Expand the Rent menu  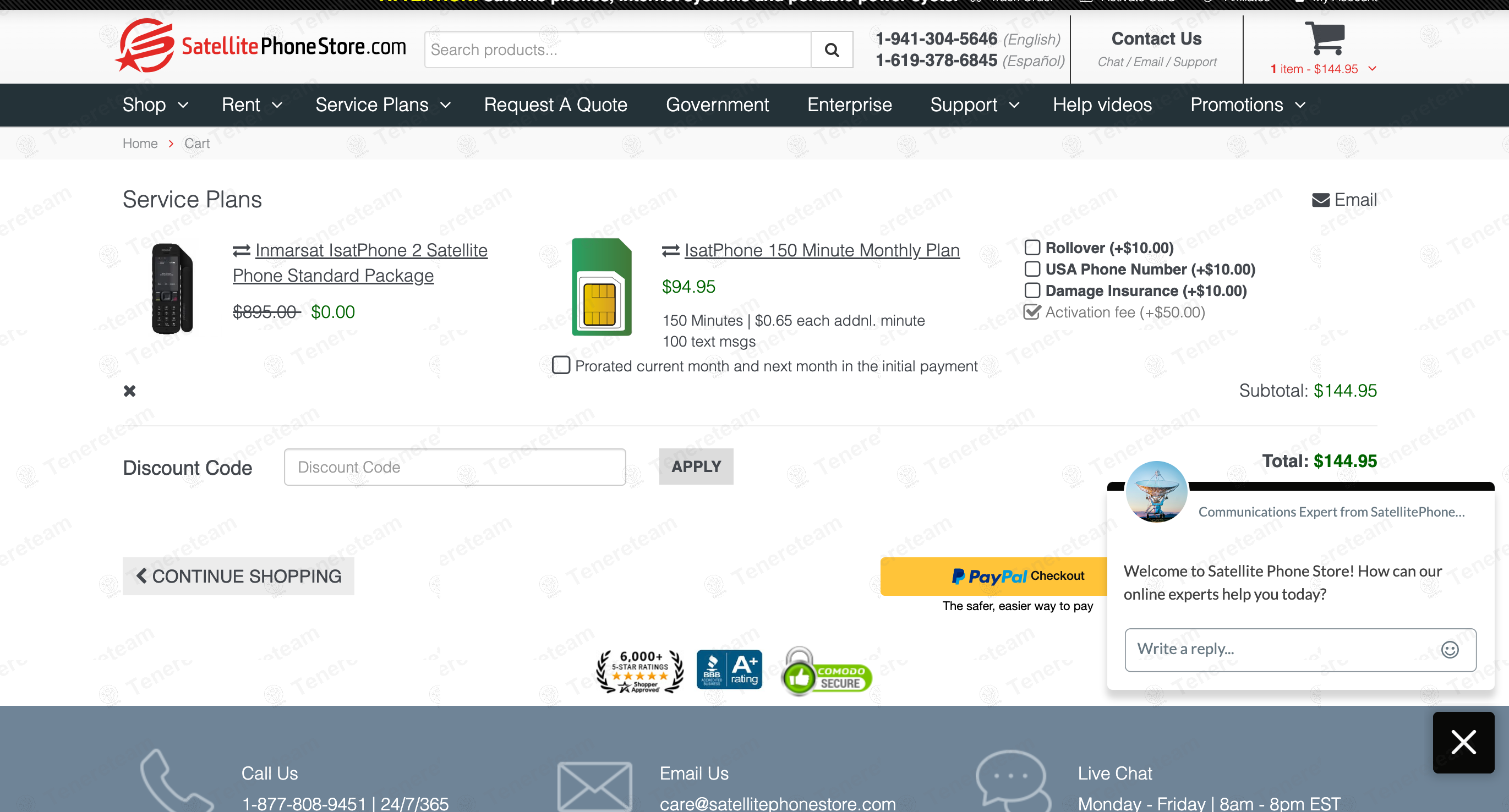click(x=252, y=105)
